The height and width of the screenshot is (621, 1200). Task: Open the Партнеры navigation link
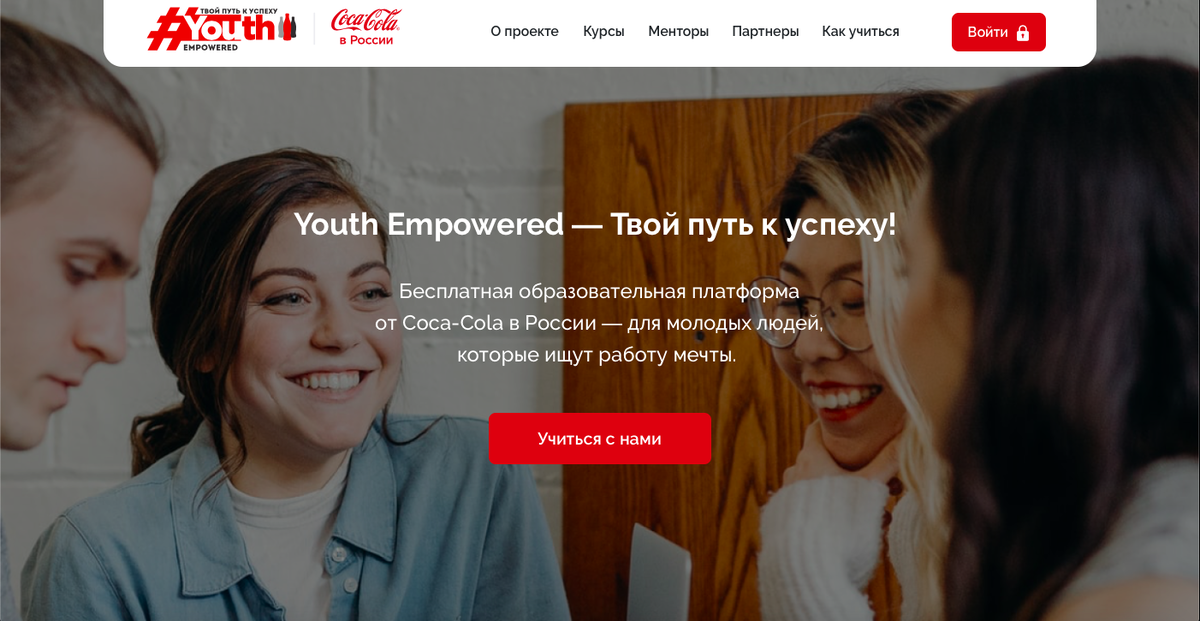765,32
